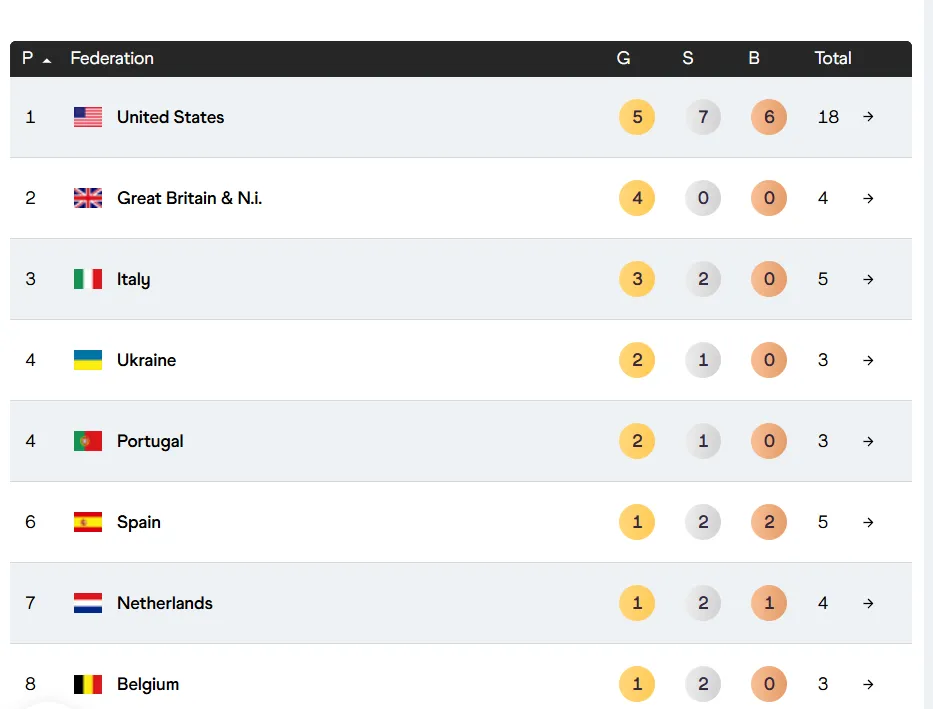The height and width of the screenshot is (709, 933).
Task: Expand Belgium row arrow
Action: point(868,684)
